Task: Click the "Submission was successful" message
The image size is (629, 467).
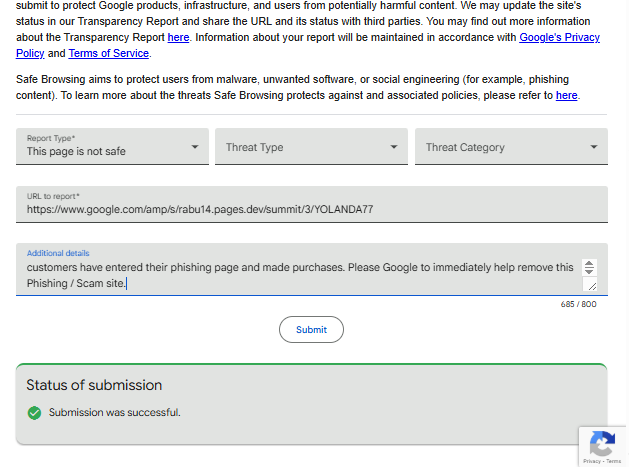Action: pos(115,412)
